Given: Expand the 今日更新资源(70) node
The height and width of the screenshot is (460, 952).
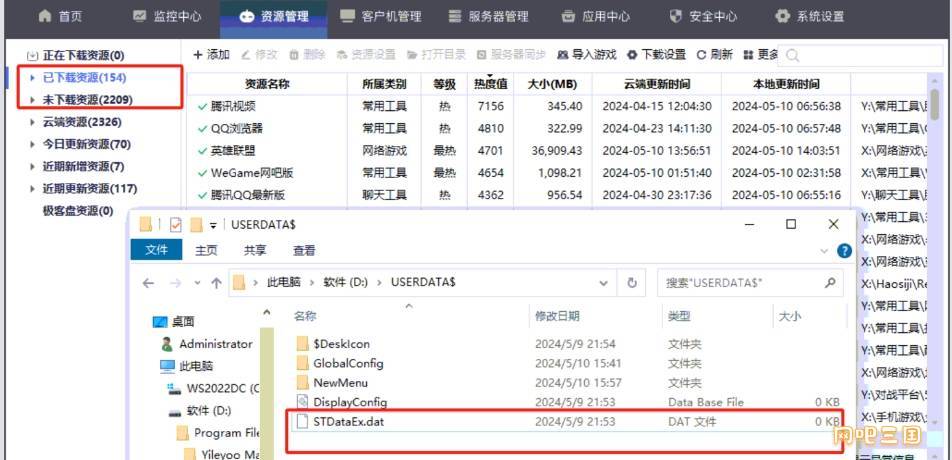Looking at the screenshot, I should (x=32, y=144).
